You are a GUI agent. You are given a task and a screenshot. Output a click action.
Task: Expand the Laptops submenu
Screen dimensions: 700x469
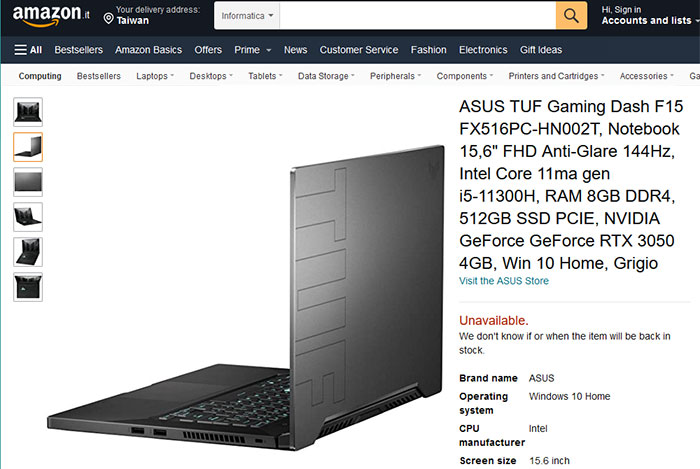pyautogui.click(x=155, y=76)
